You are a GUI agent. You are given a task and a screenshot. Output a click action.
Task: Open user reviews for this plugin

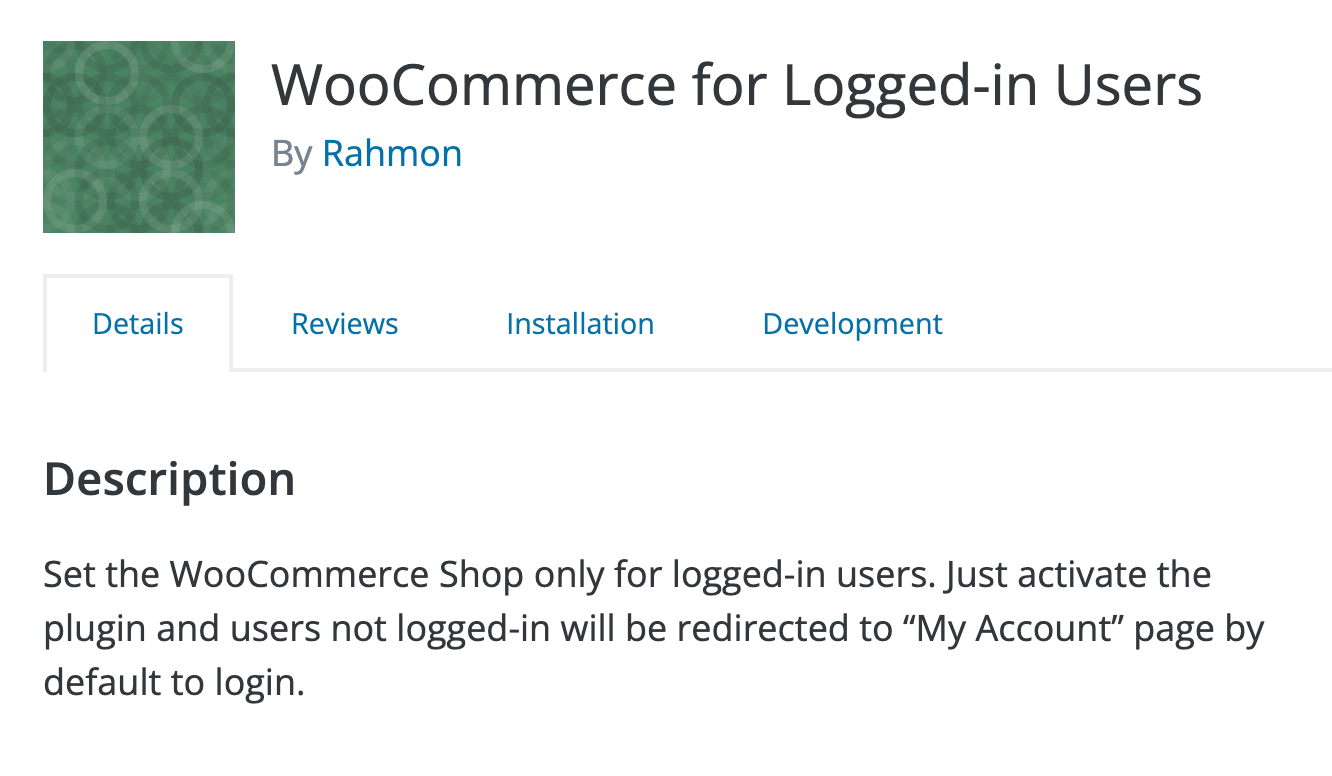coord(344,323)
